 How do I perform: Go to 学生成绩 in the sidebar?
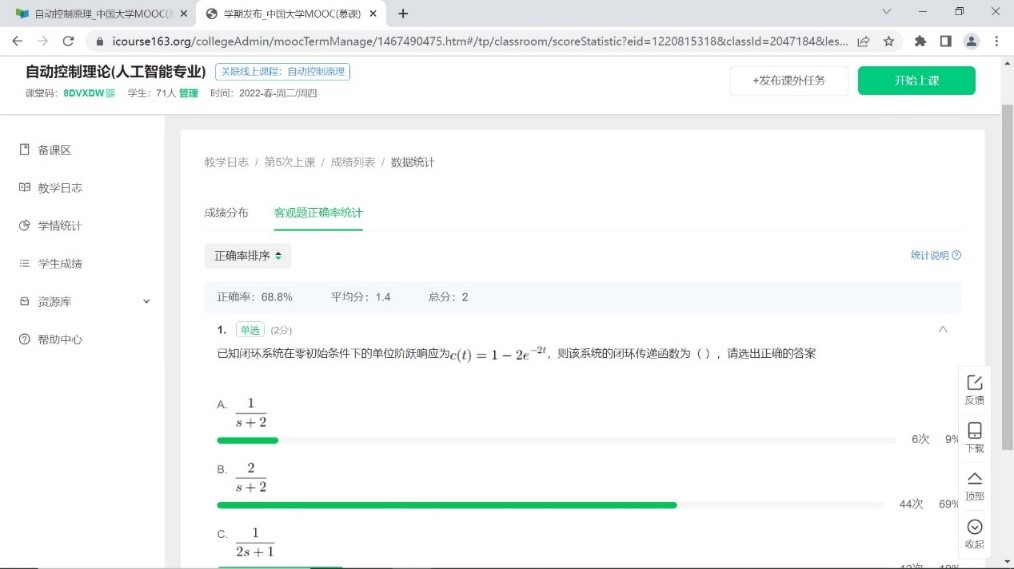point(59,264)
